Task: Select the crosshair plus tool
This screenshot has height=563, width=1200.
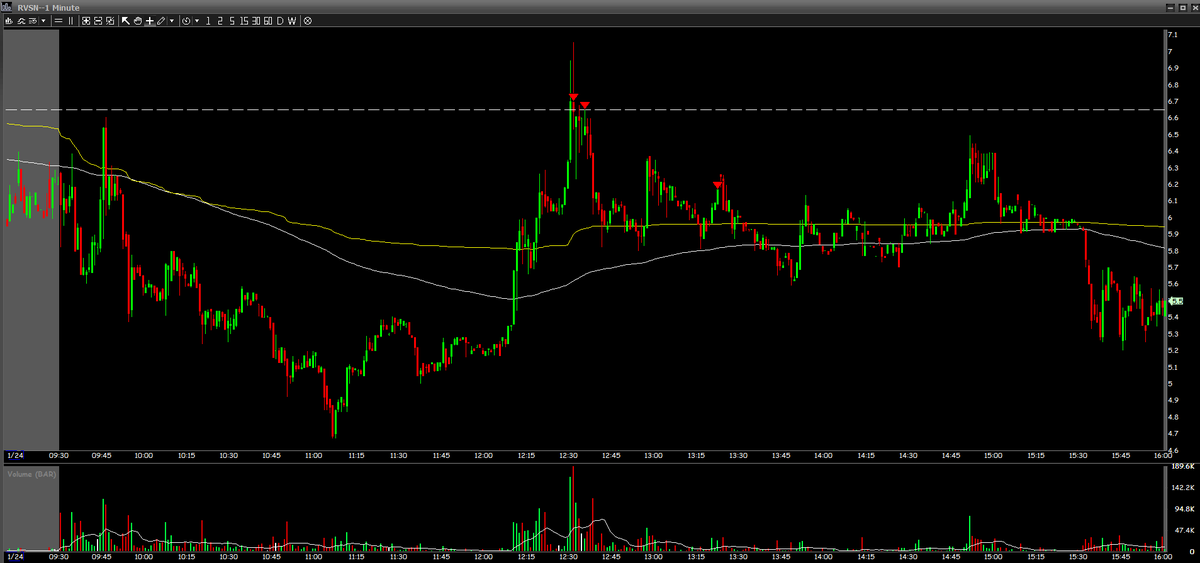Action: point(150,20)
